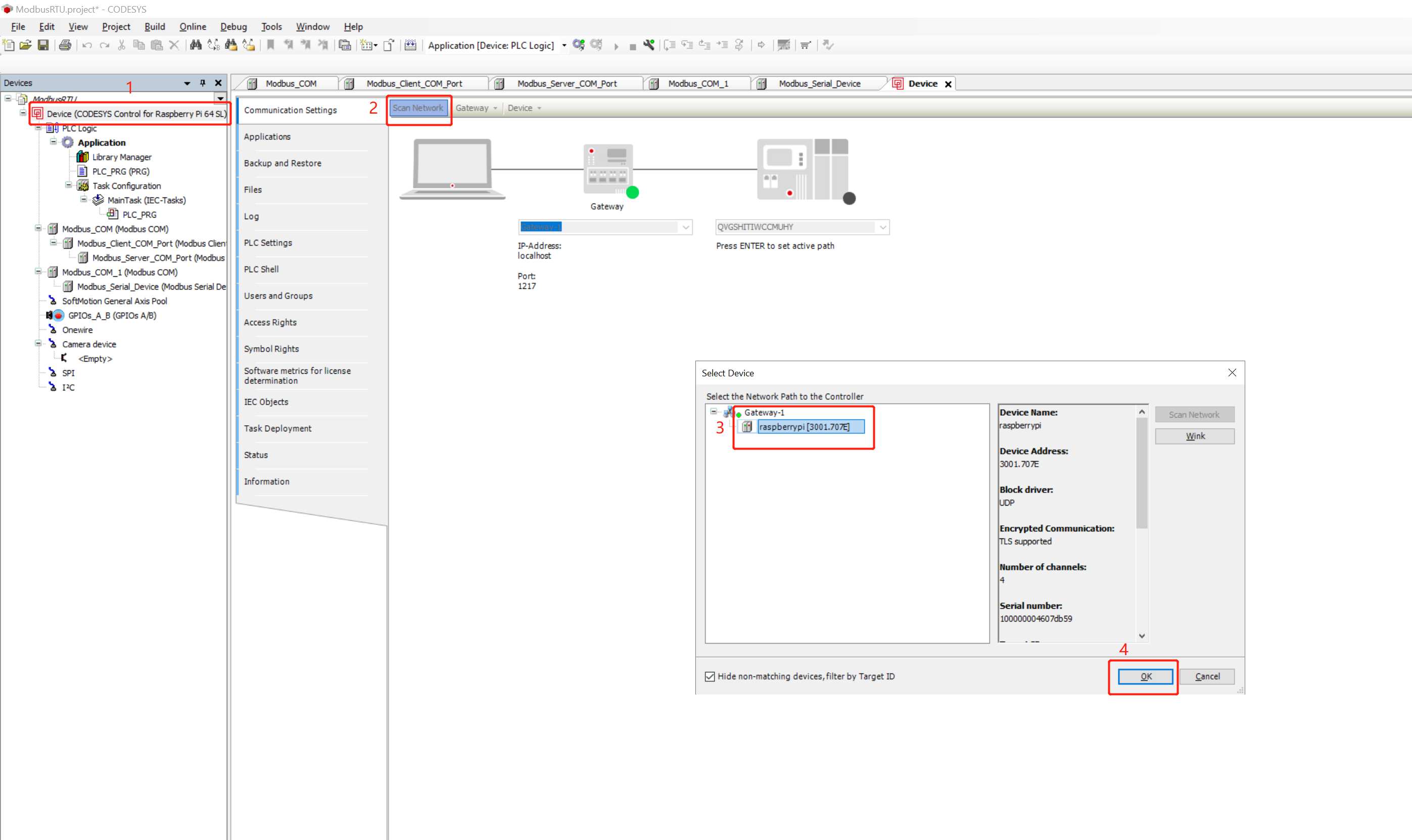This screenshot has height=840, width=1412.
Task: Open the QVGSHITIWCCMUHY device combo dropdown
Action: coord(883,227)
